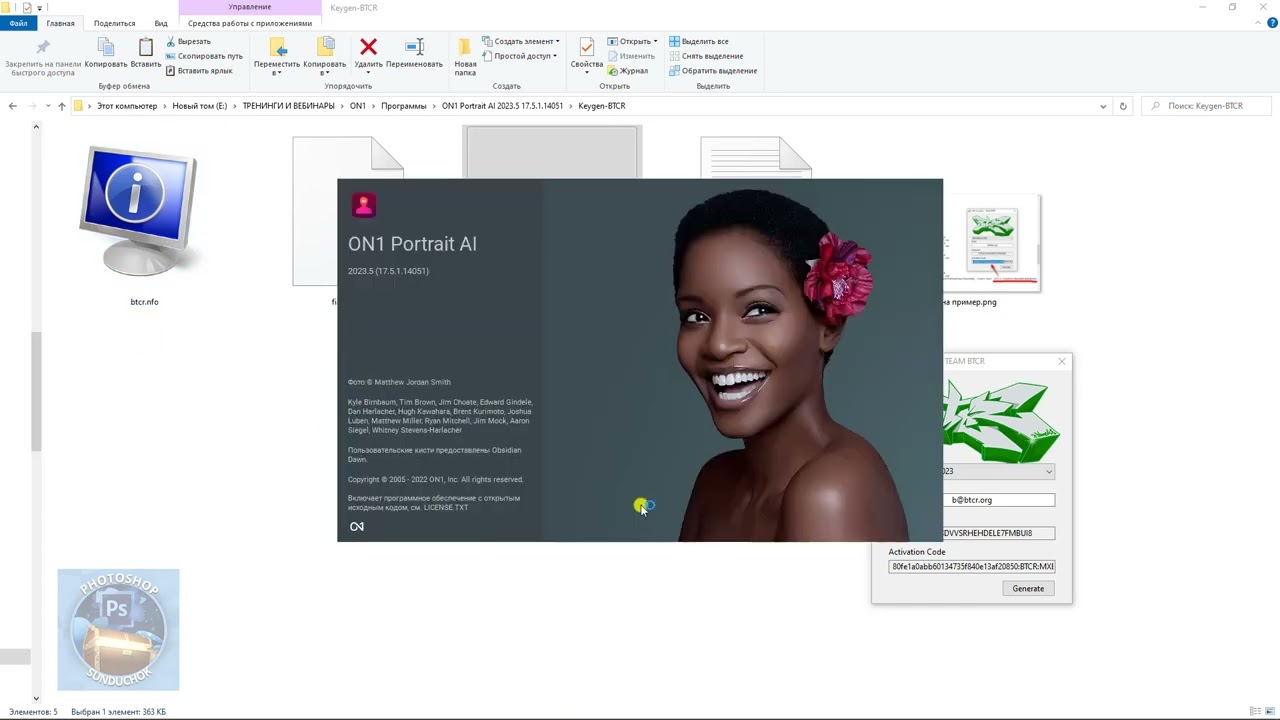Click the Управление contextual tab header
This screenshot has width=1280, height=720.
[x=250, y=7]
